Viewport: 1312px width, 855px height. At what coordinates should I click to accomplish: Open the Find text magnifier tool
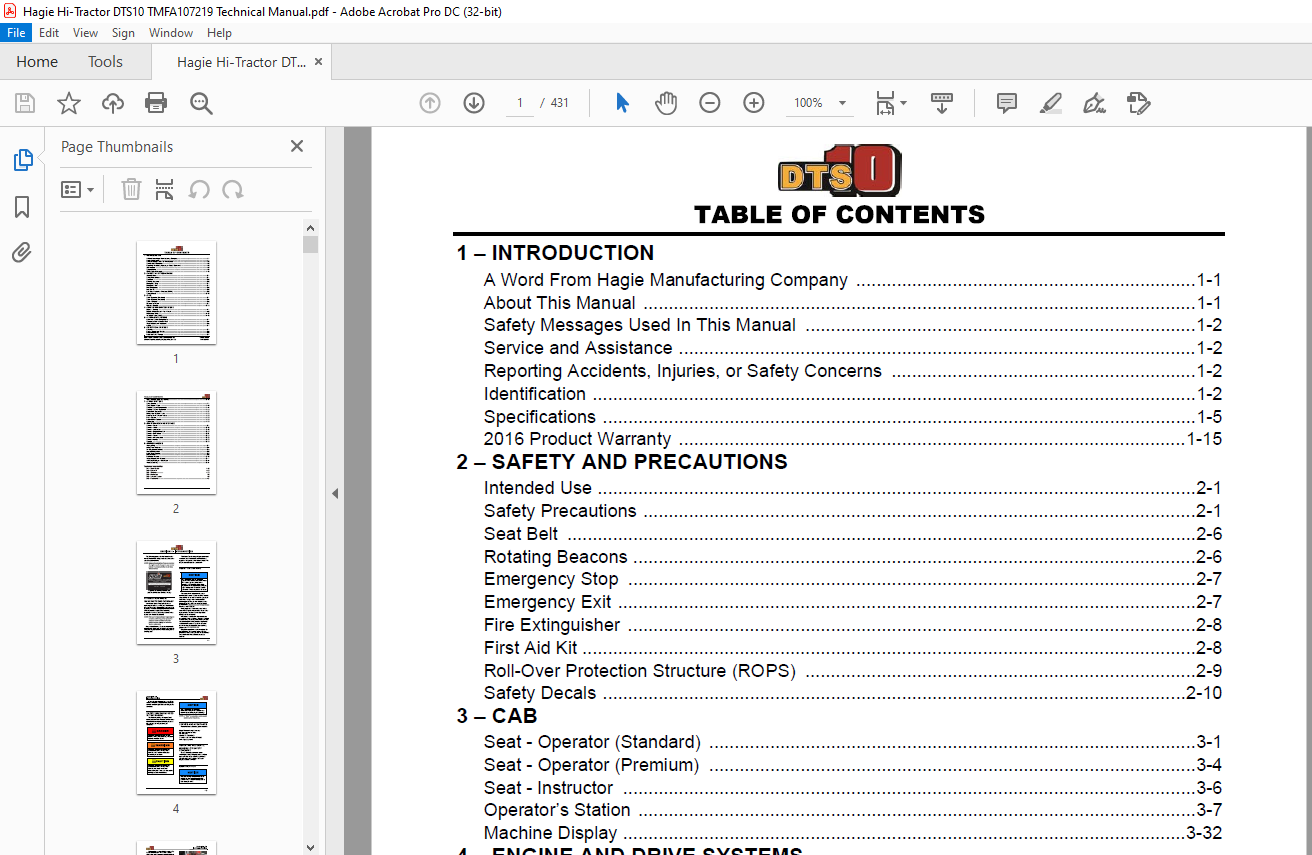coord(201,103)
